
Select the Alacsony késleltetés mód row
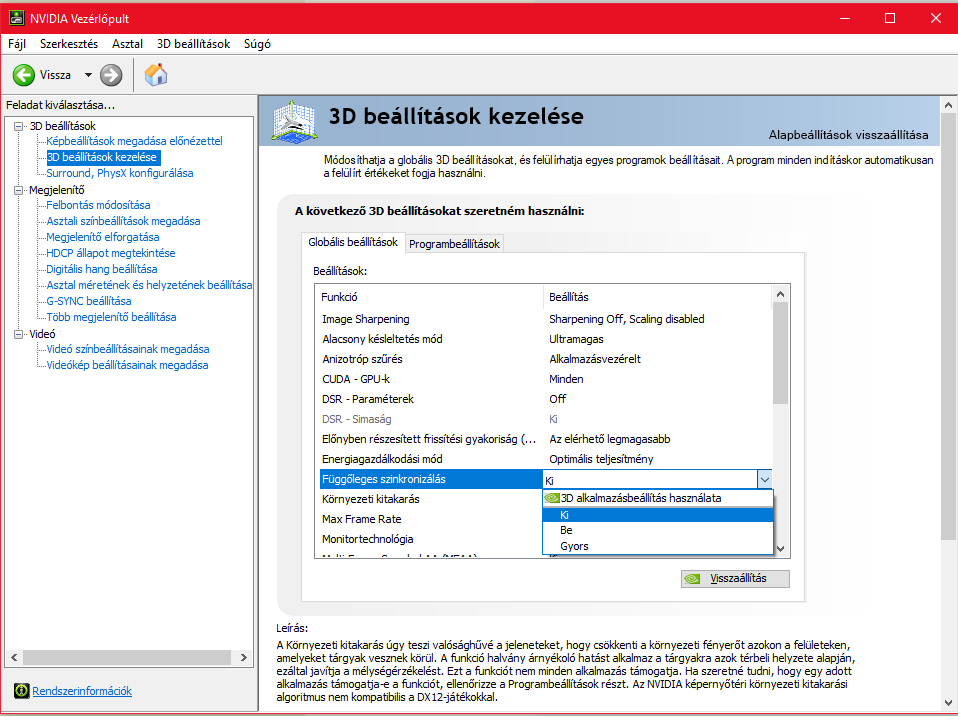[x=546, y=339]
